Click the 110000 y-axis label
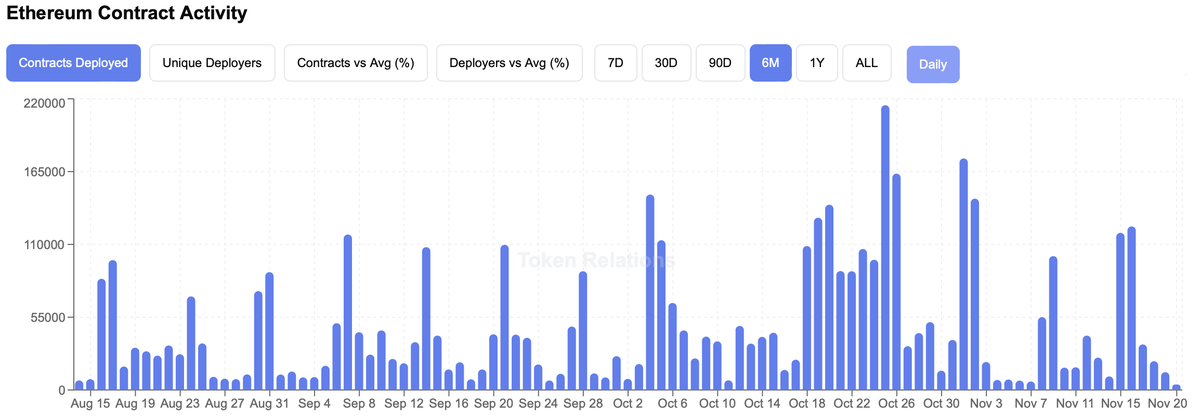This screenshot has width=1200, height=416. pos(44,245)
